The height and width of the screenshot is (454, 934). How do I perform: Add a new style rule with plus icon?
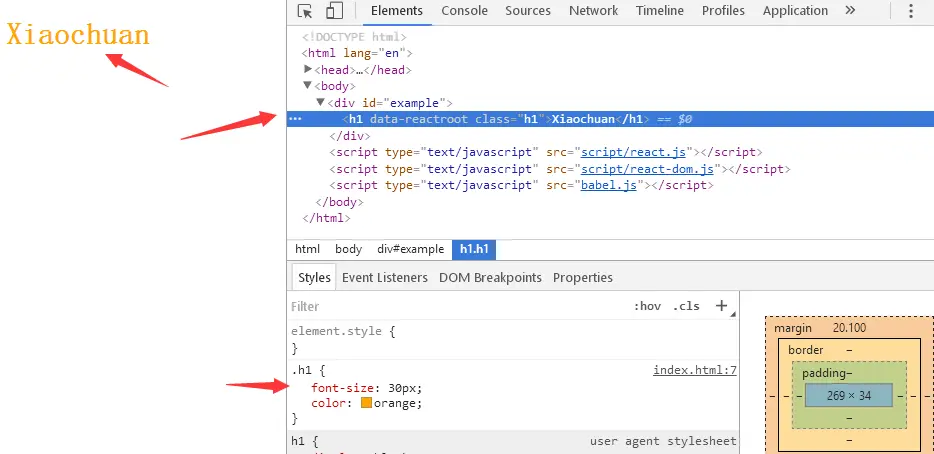pos(721,306)
